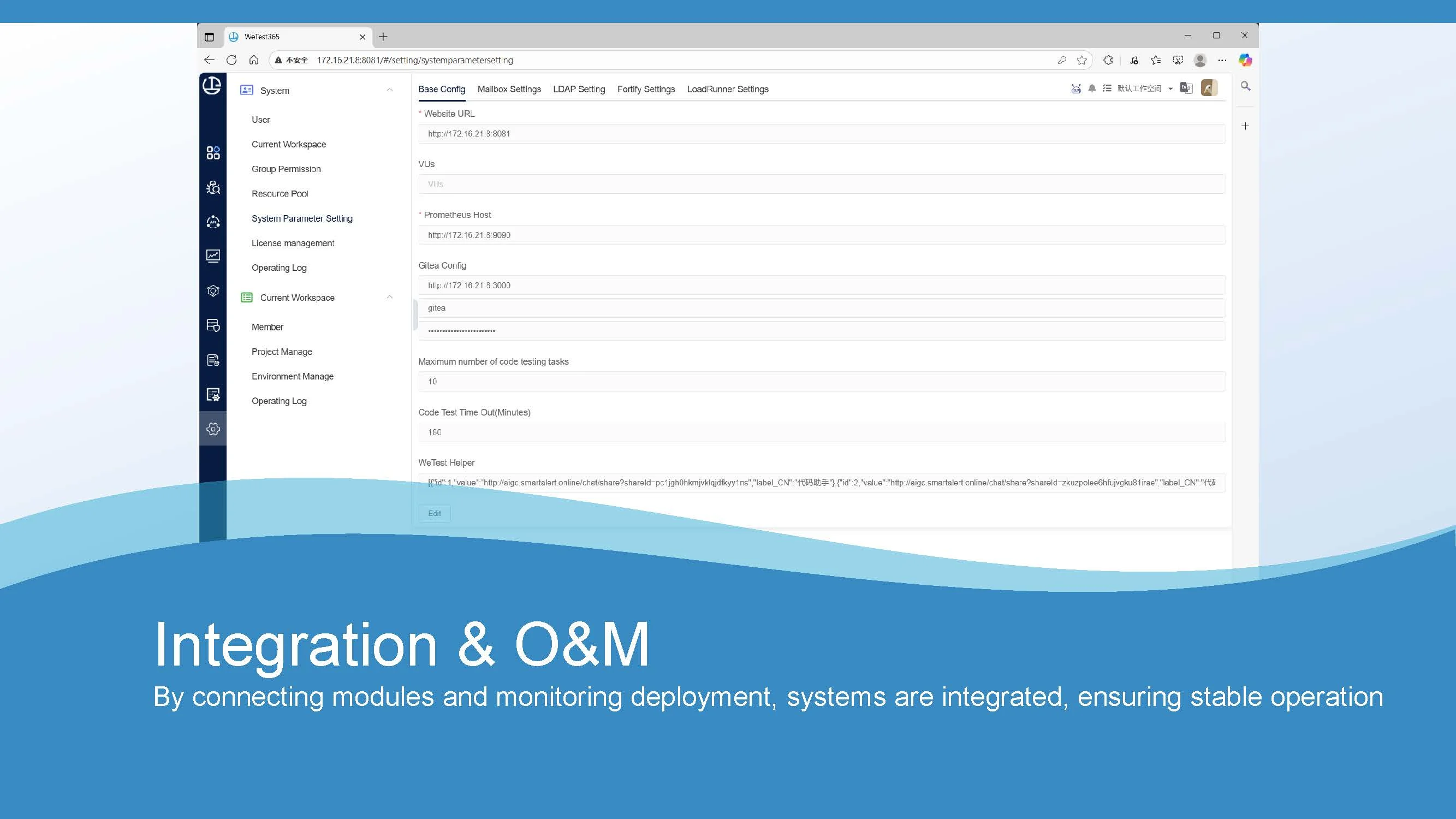Screen dimensions: 1456x819
Task: Collapse the Current Workspace menu section
Action: (389, 298)
